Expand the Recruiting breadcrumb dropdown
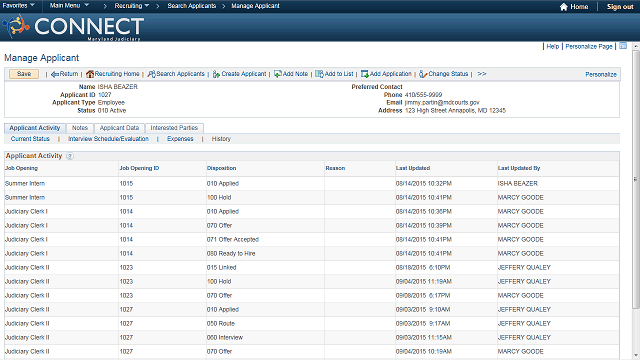 click(131, 6)
